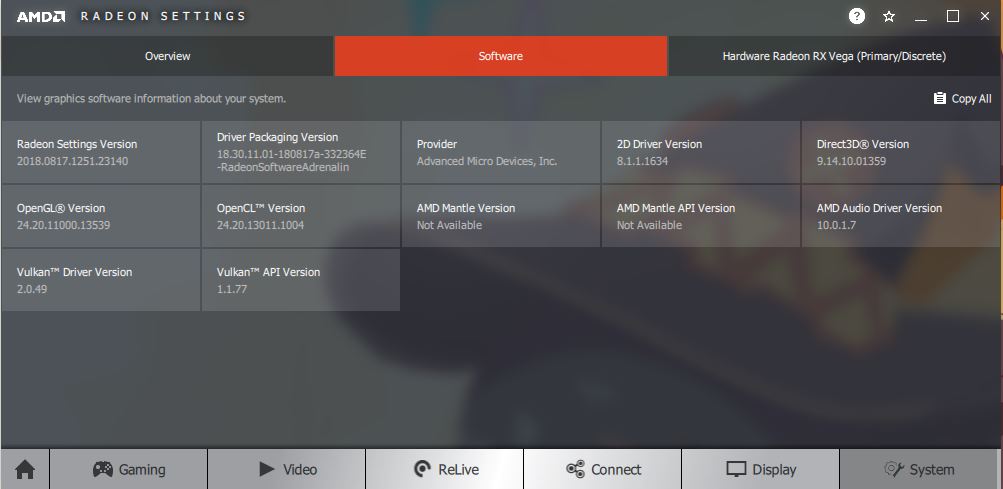Click the Vulkan API Version tile
Image resolution: width=1003 pixels, height=489 pixels.
[301, 280]
